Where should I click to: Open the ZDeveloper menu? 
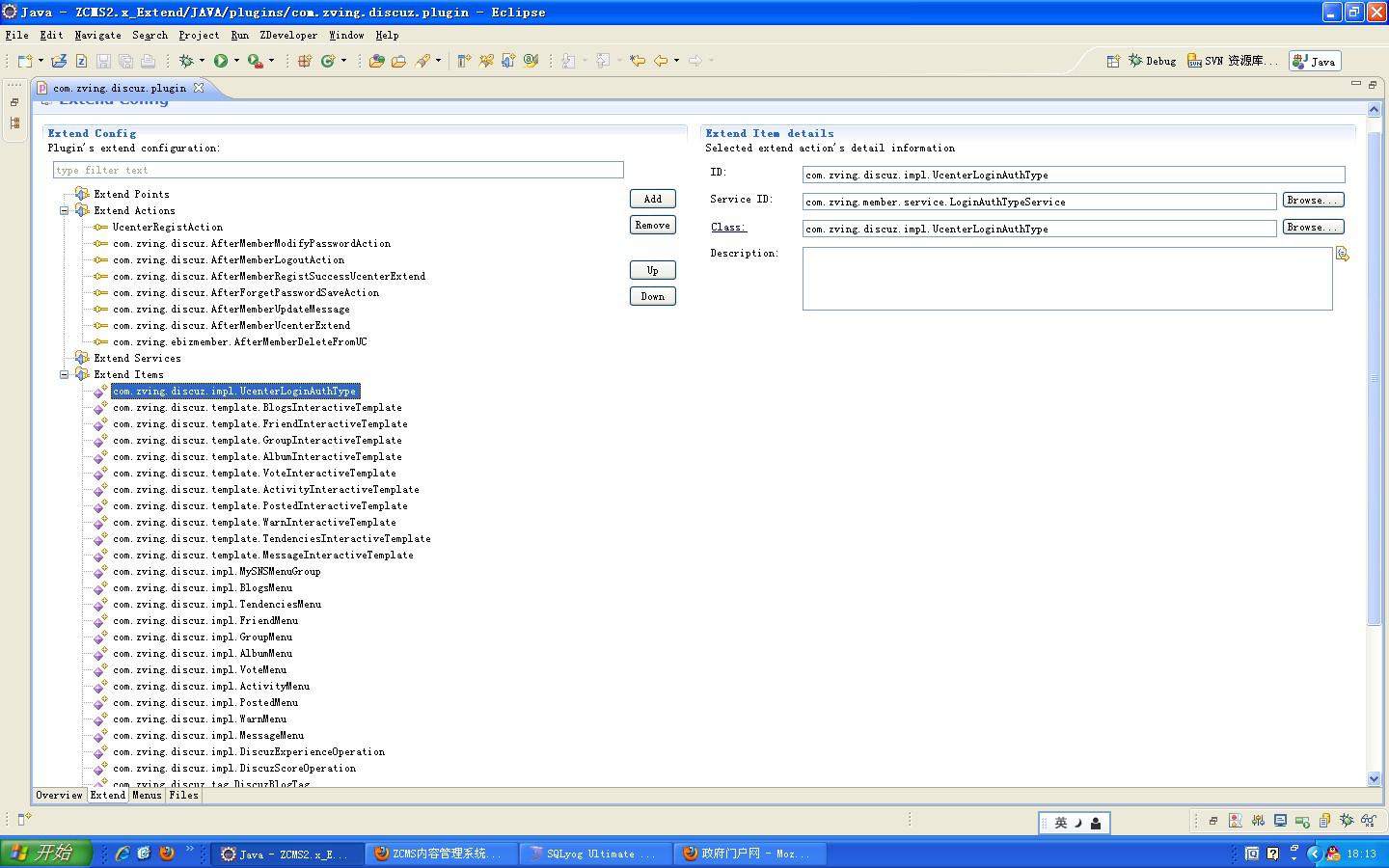(x=288, y=35)
